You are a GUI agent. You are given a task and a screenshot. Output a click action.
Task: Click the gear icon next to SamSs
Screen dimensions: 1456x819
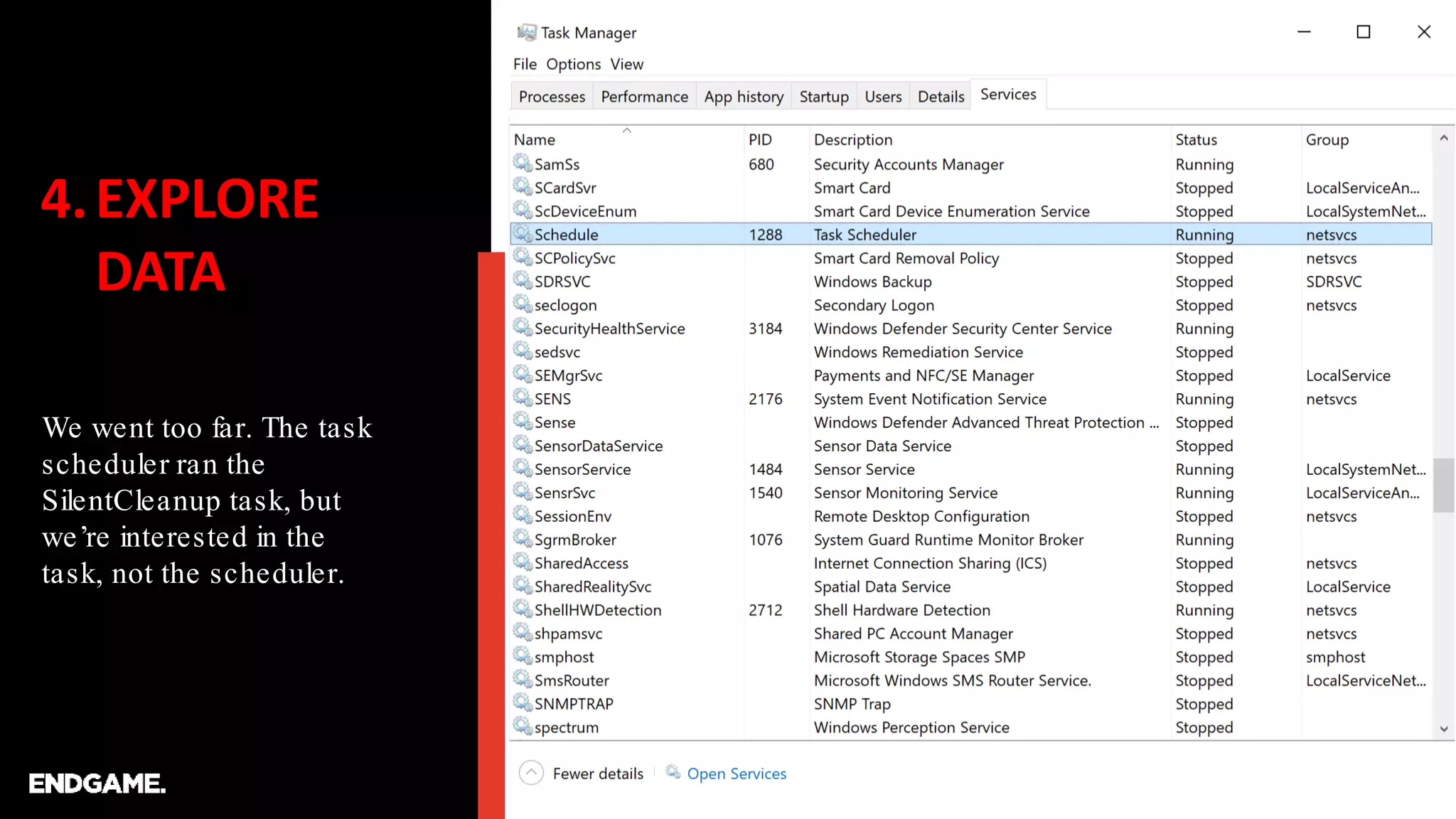click(523, 164)
